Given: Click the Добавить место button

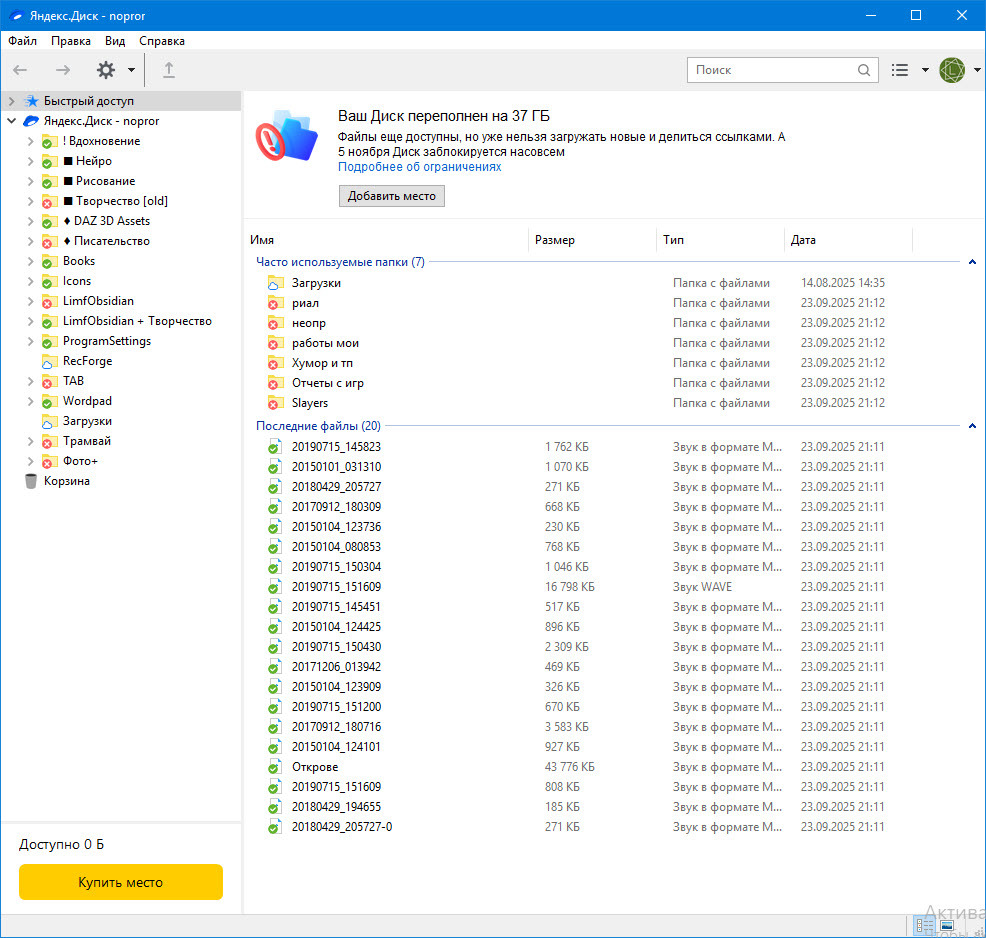Looking at the screenshot, I should pyautogui.click(x=391, y=196).
